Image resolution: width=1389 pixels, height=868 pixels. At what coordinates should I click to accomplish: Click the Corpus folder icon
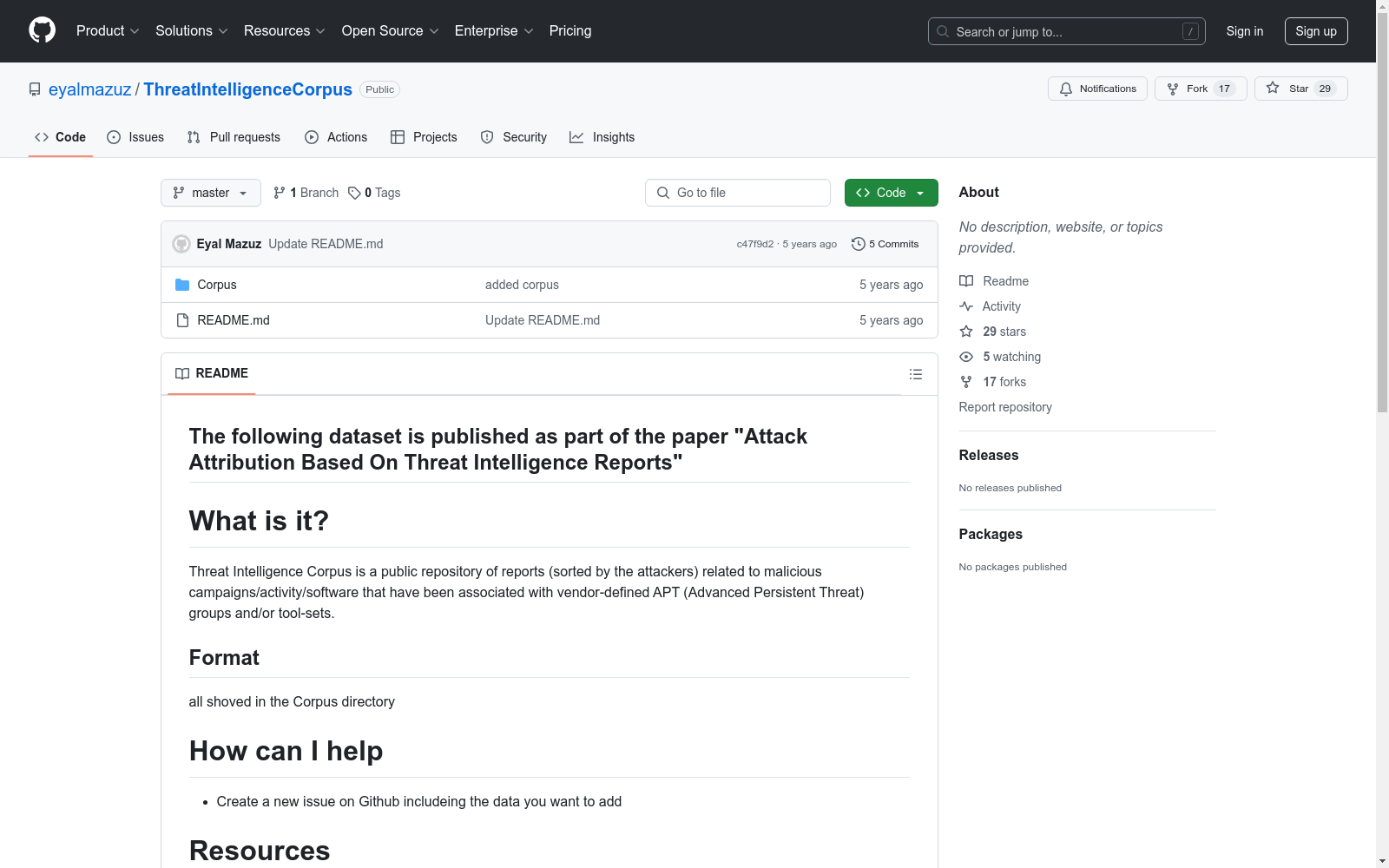pyautogui.click(x=182, y=285)
